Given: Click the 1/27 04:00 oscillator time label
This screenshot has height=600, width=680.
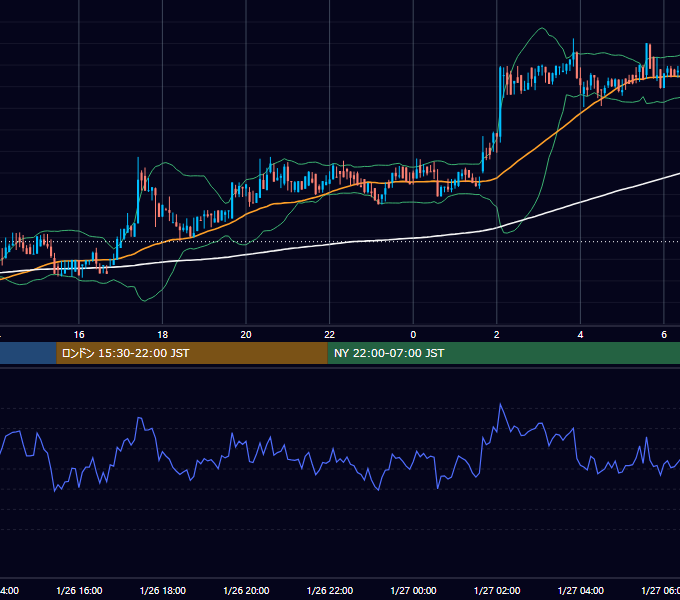Looking at the screenshot, I should click(581, 590).
